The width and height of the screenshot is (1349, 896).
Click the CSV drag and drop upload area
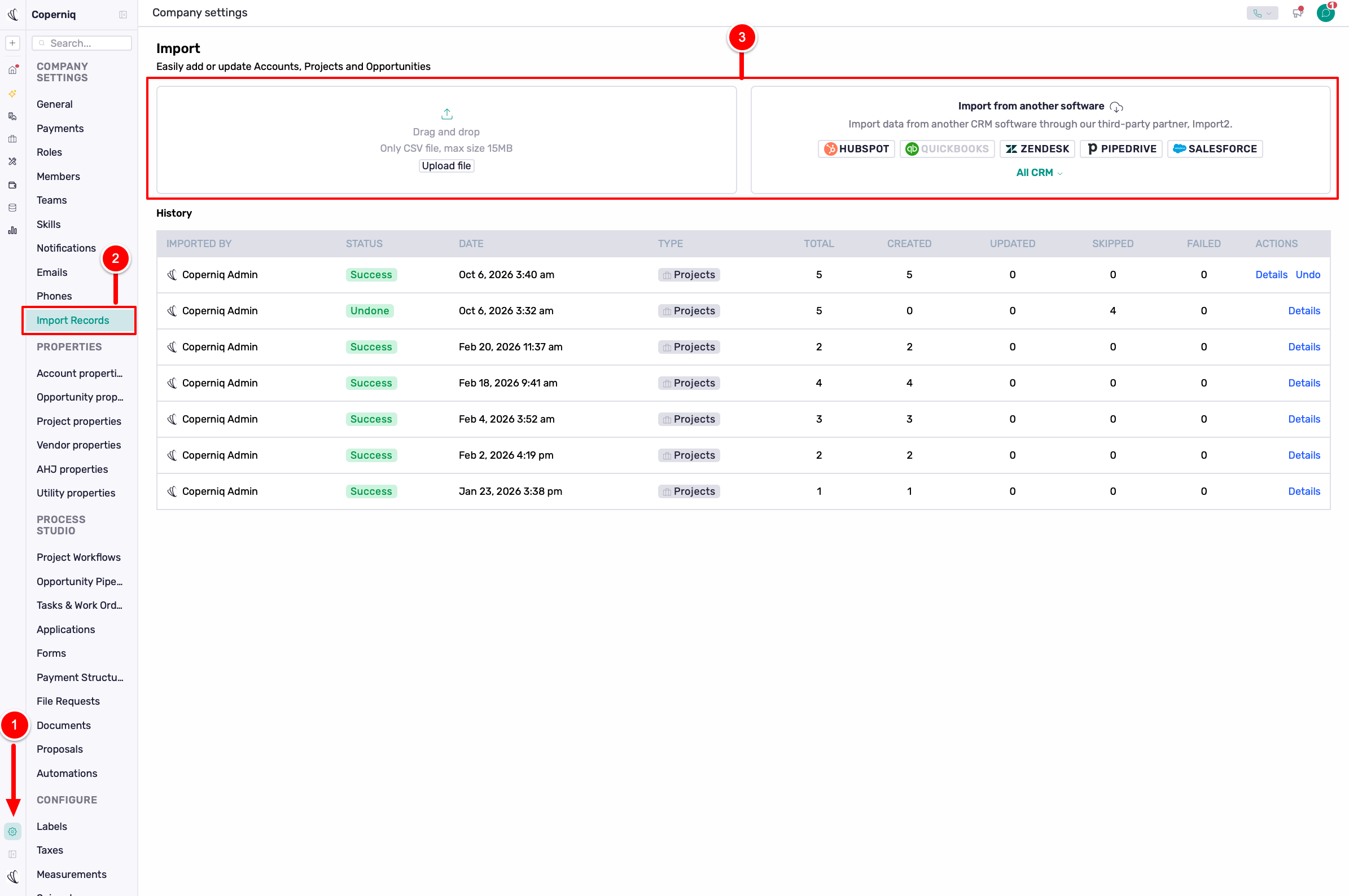coord(446,140)
